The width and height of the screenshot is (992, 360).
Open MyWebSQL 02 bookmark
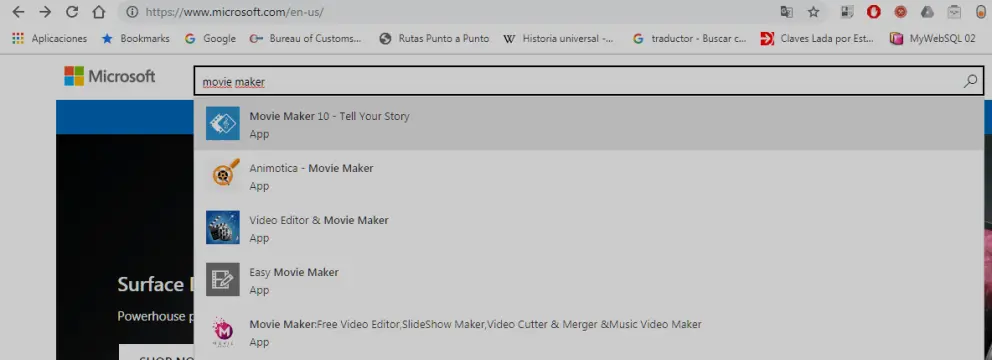click(x=933, y=39)
